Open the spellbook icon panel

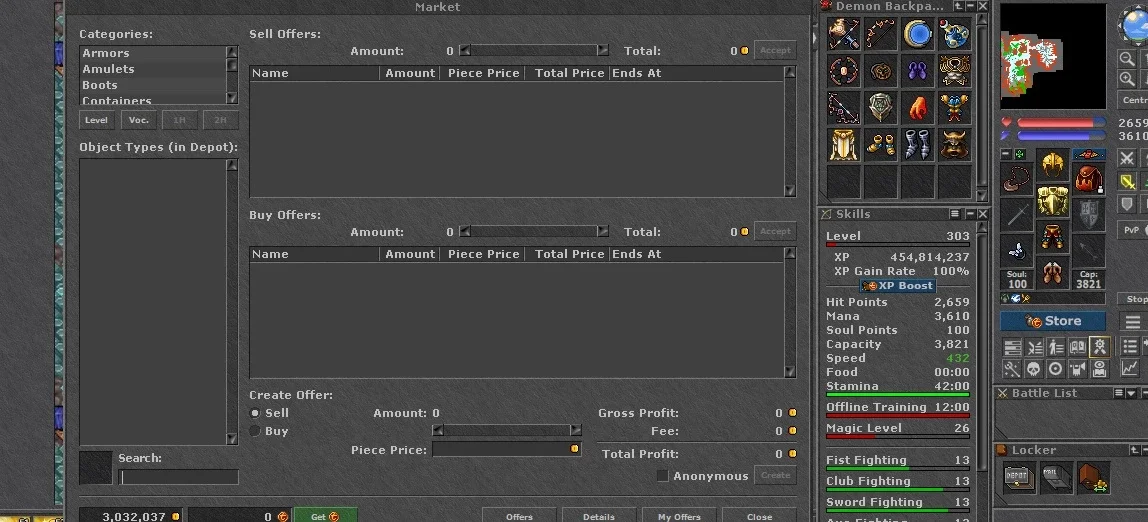pyautogui.click(x=1078, y=347)
